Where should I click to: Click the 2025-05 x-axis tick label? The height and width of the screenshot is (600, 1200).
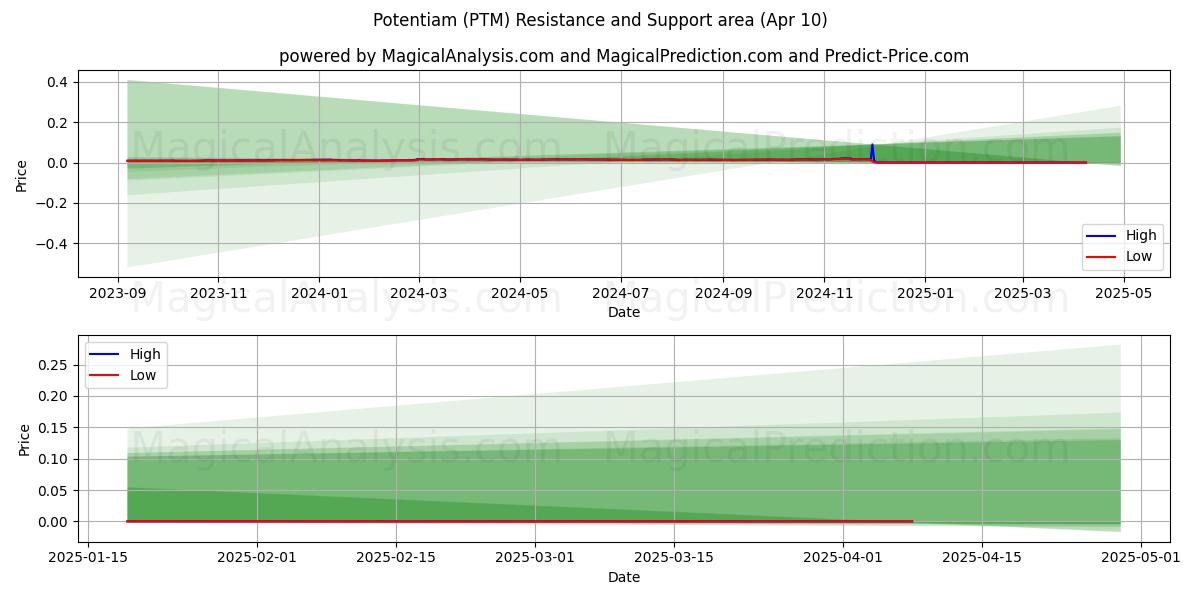pyautogui.click(x=1123, y=294)
